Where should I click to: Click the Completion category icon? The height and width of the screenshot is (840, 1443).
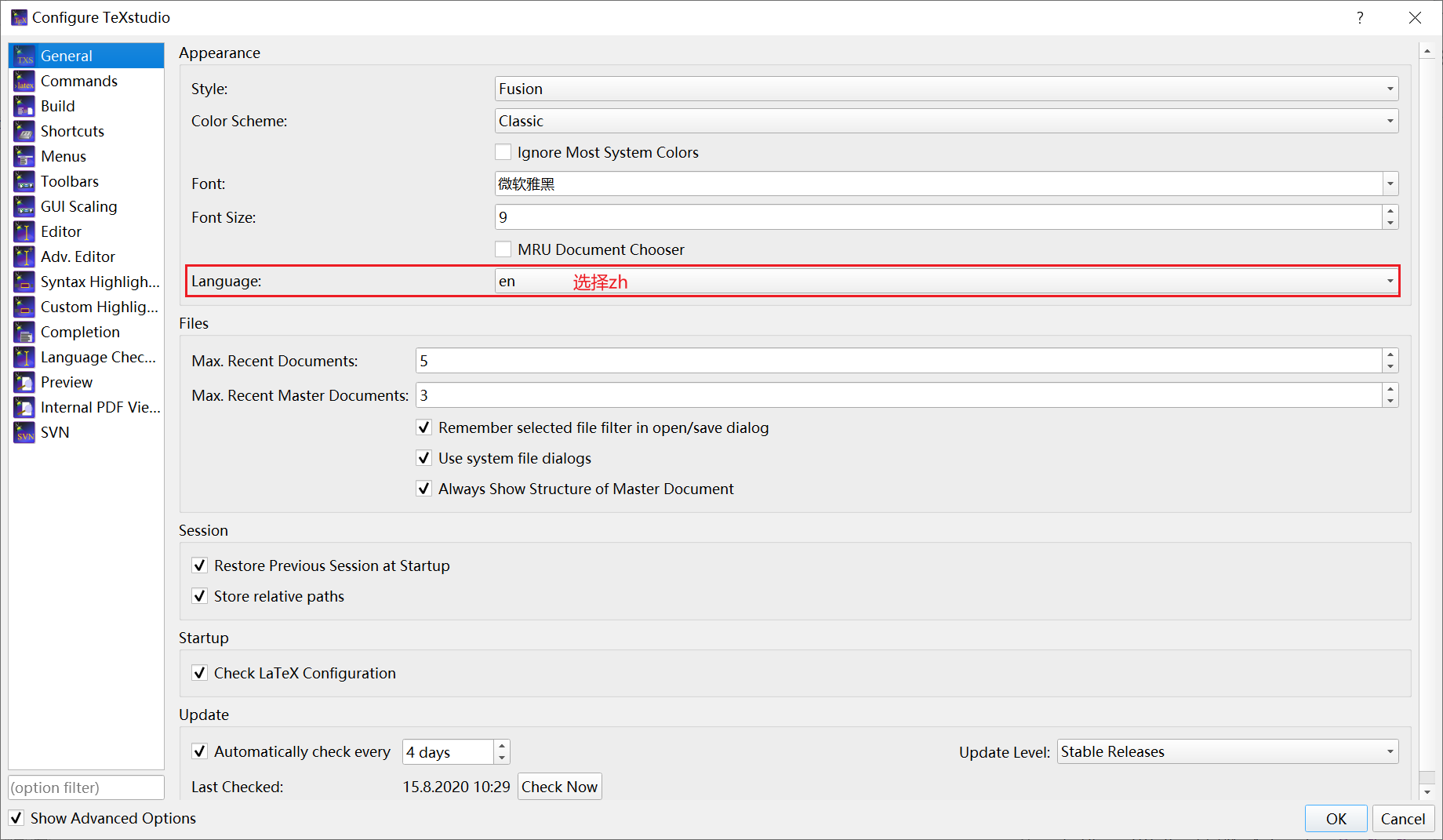click(x=24, y=332)
